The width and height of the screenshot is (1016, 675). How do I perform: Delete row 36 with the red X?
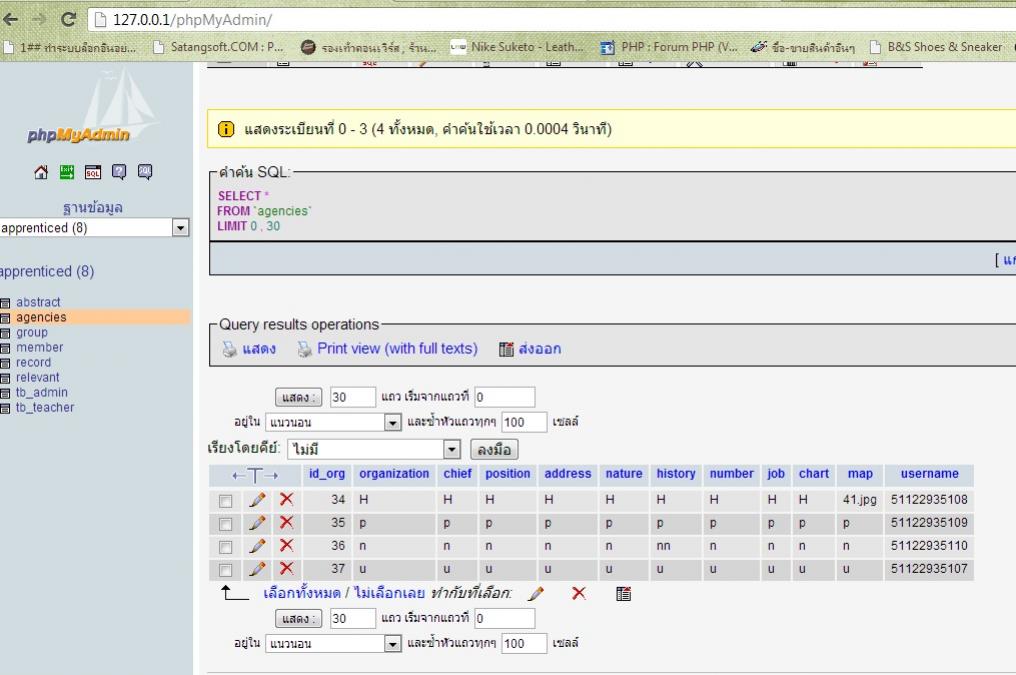[x=287, y=547]
